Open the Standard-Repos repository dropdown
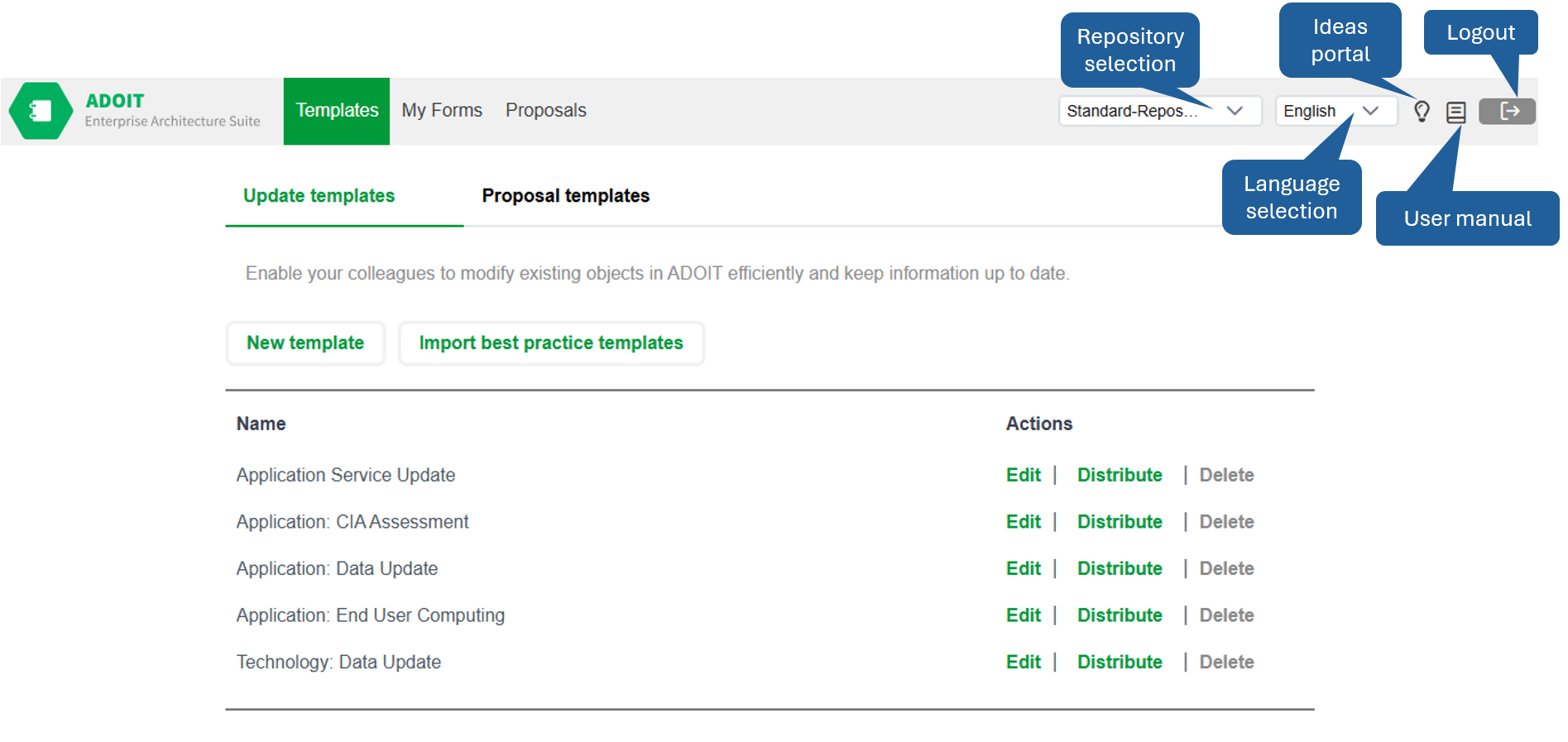 pyautogui.click(x=1159, y=111)
